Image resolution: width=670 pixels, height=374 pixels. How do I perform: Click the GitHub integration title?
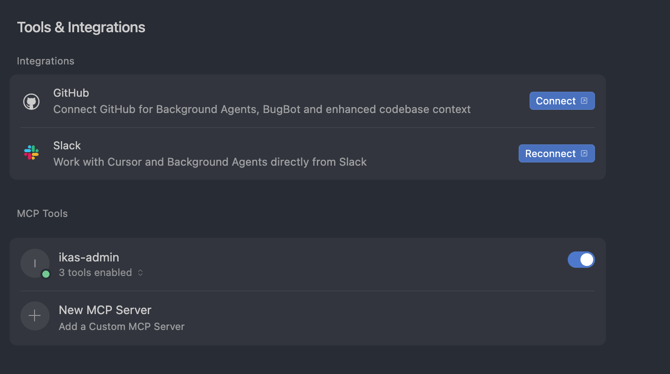[71, 93]
